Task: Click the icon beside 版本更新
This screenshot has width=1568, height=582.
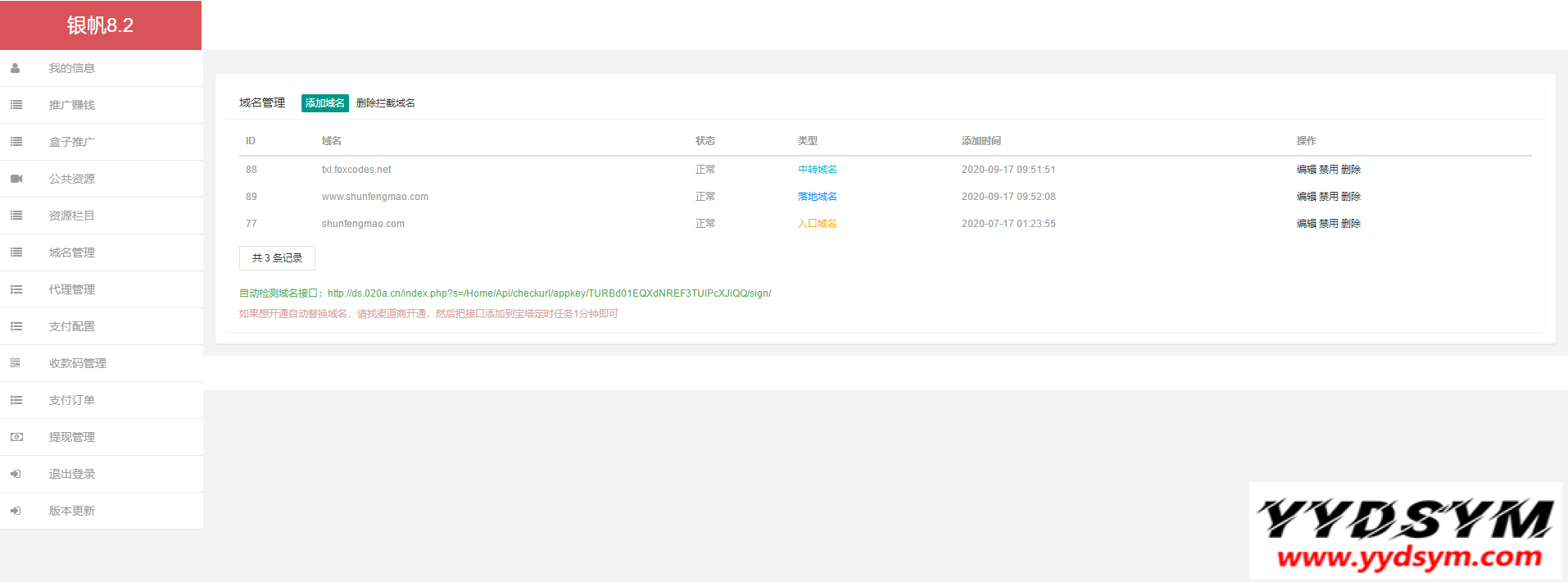Action: tap(16, 511)
